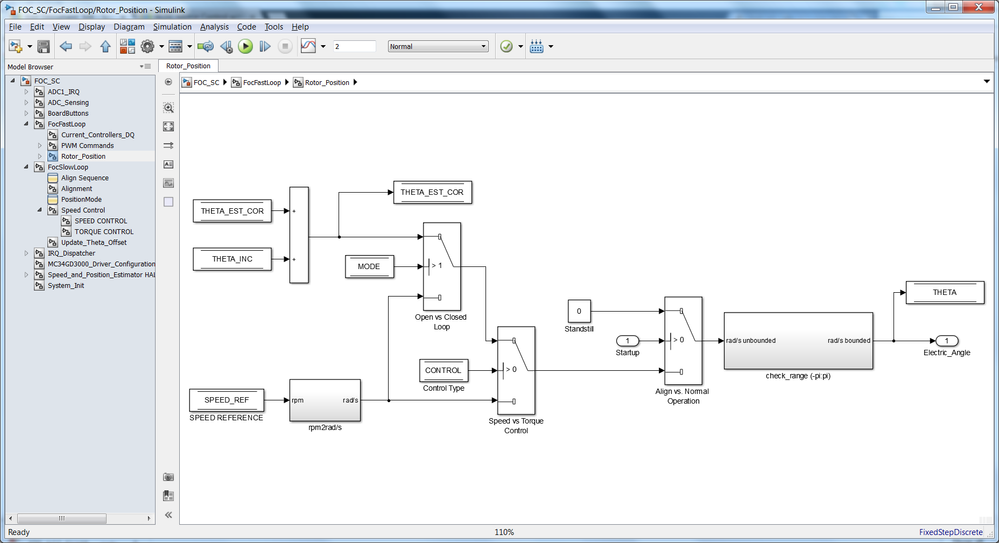
Task: Open breadcrumb history dropdown at far right
Action: coord(987,82)
